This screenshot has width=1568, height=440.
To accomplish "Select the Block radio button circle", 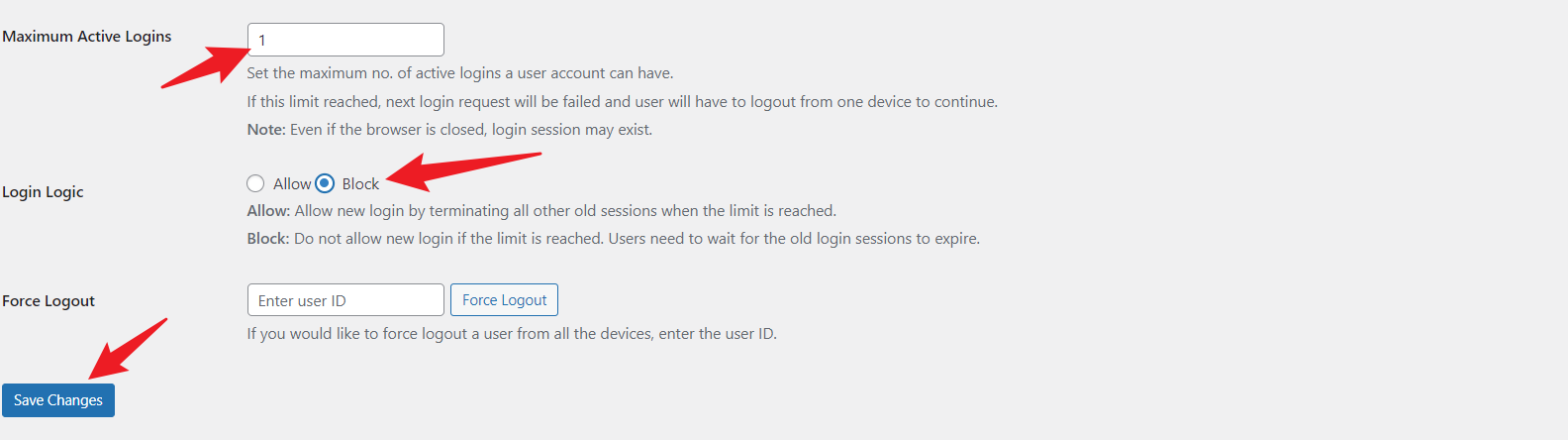I will click(x=325, y=183).
